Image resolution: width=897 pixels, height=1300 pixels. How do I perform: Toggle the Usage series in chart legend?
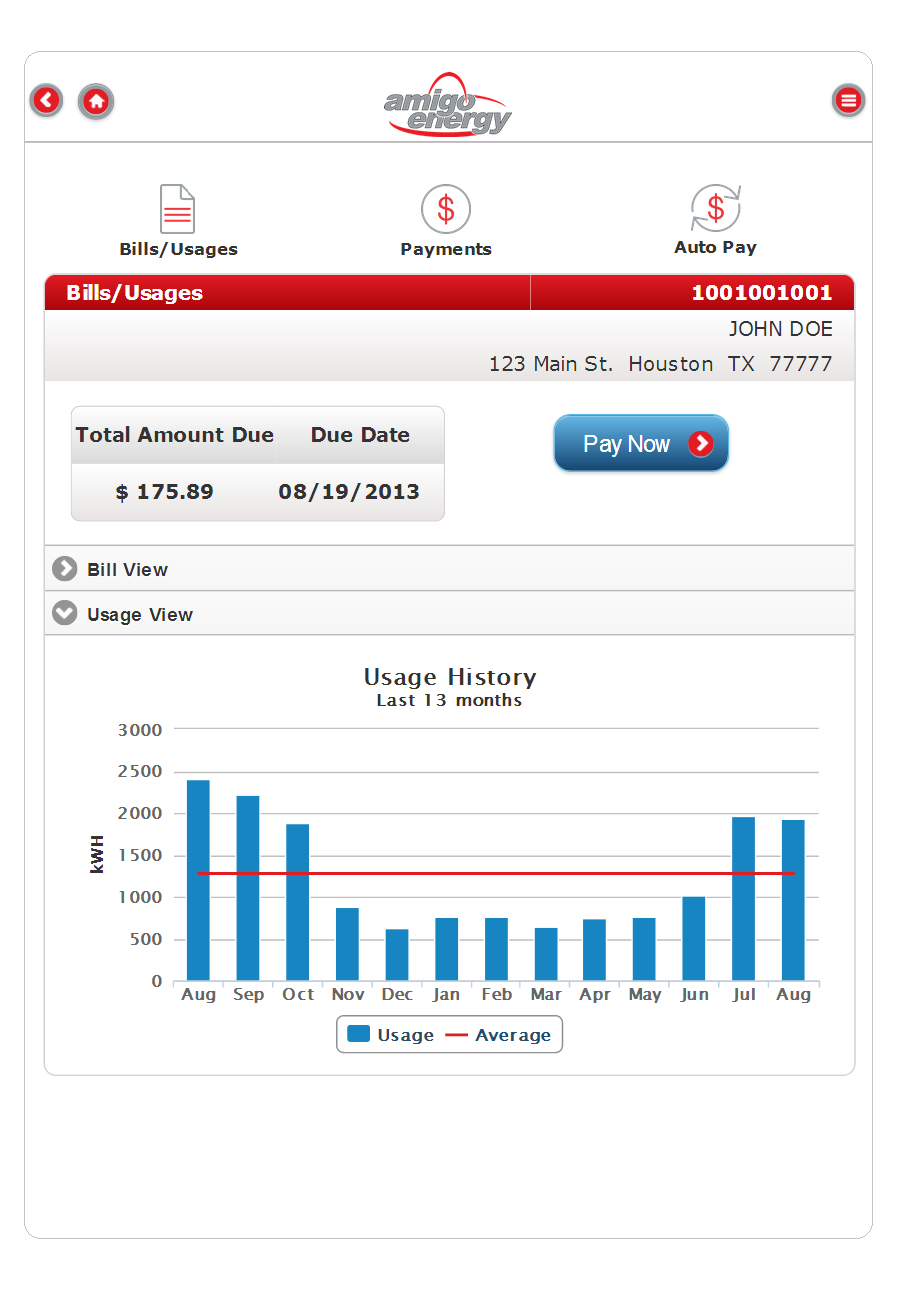click(391, 1035)
